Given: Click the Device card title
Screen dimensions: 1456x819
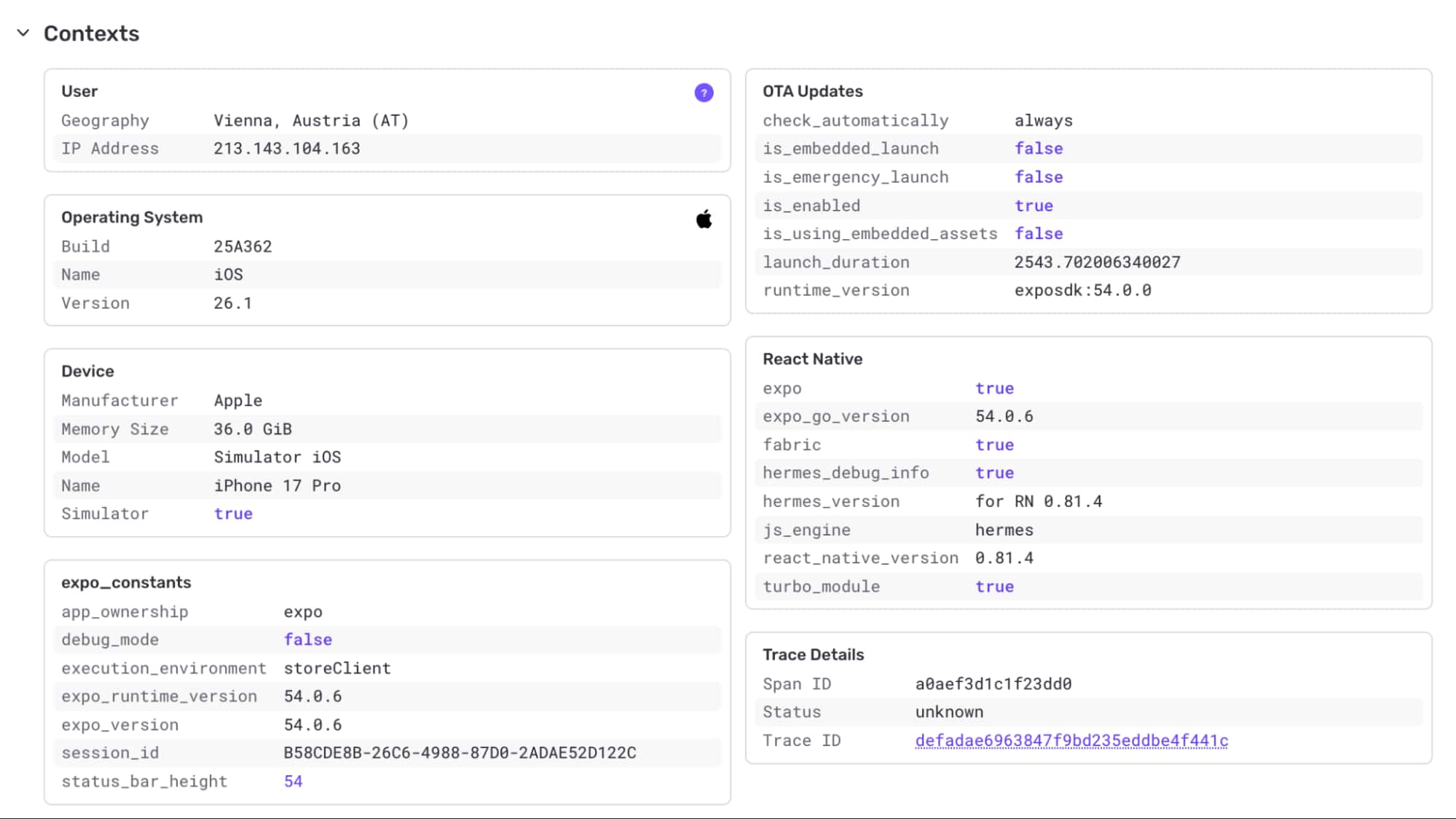Looking at the screenshot, I should coord(87,371).
